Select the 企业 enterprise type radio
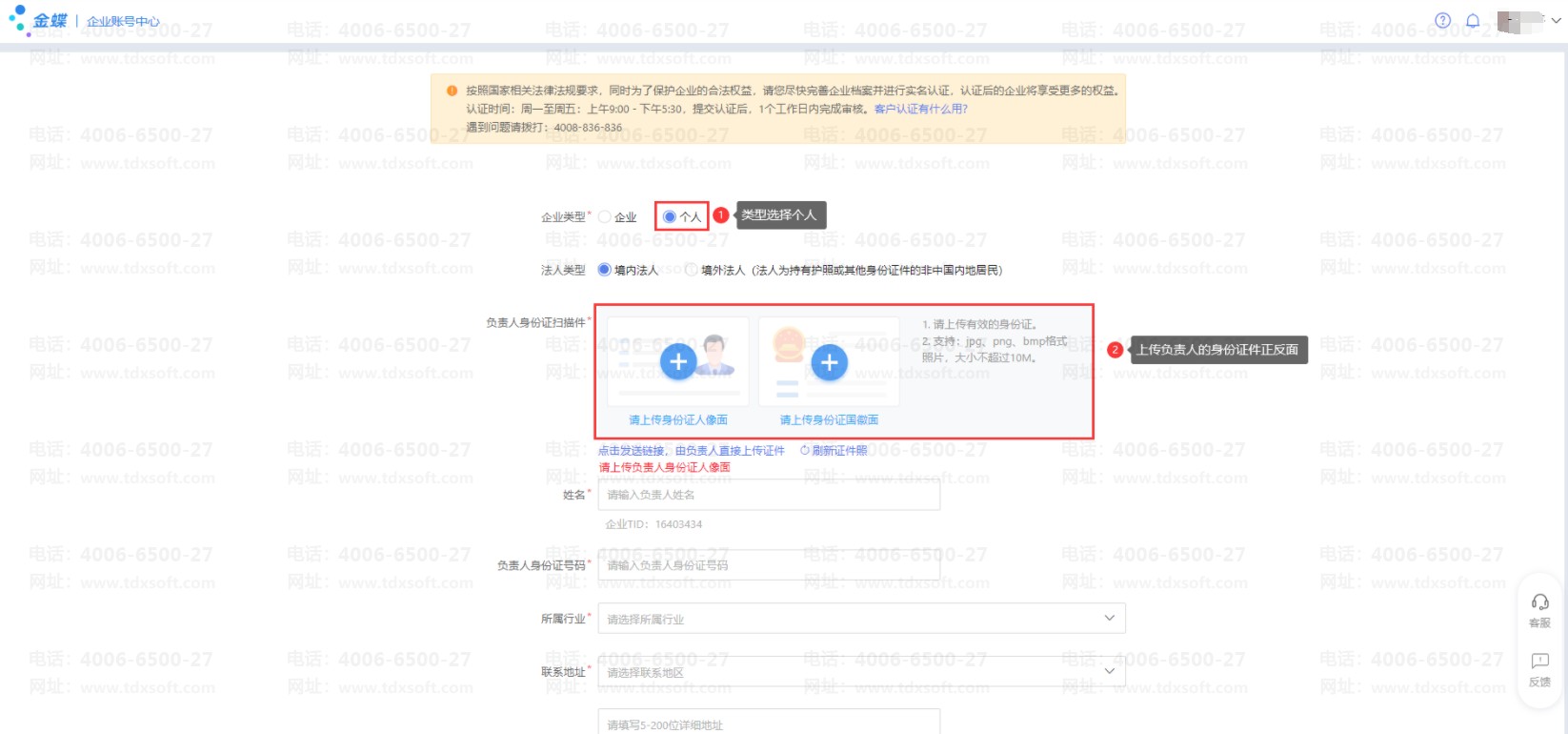The height and width of the screenshot is (734, 1568). point(605,216)
